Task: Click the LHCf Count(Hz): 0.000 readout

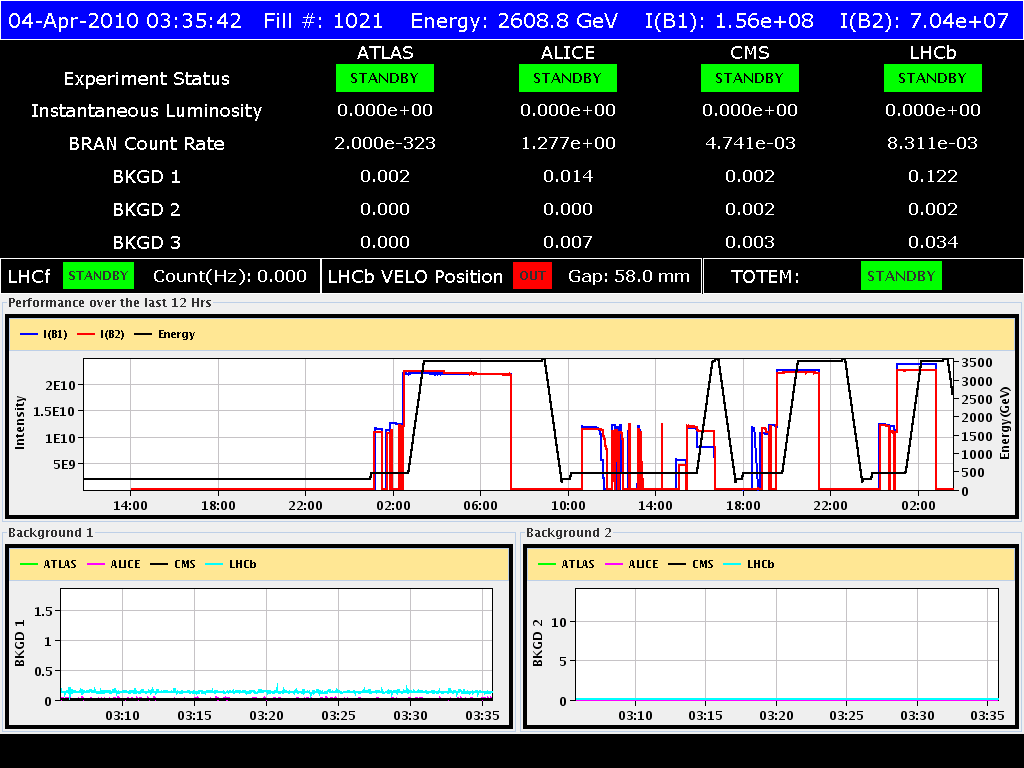Action: (230, 276)
